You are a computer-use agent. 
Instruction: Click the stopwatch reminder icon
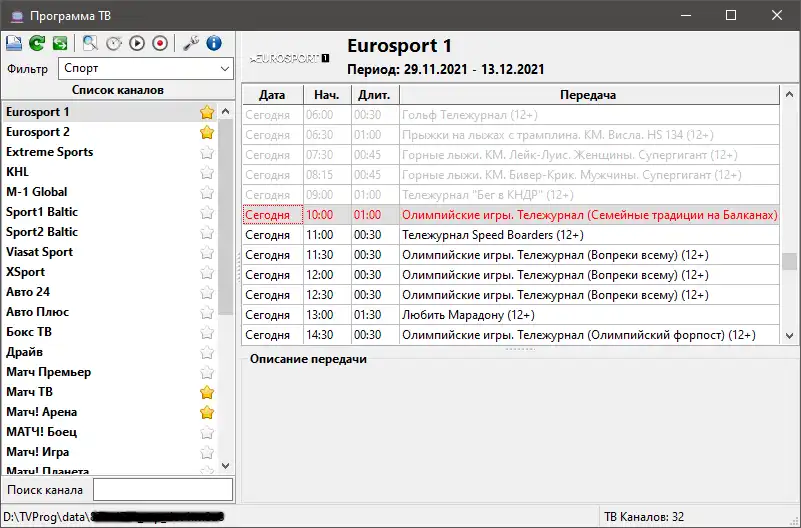pos(113,43)
